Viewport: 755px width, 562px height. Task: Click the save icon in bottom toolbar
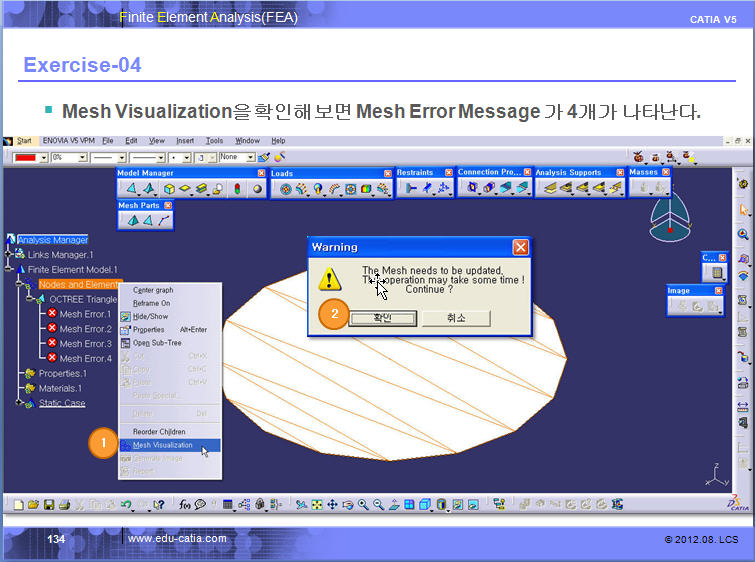pyautogui.click(x=49, y=505)
